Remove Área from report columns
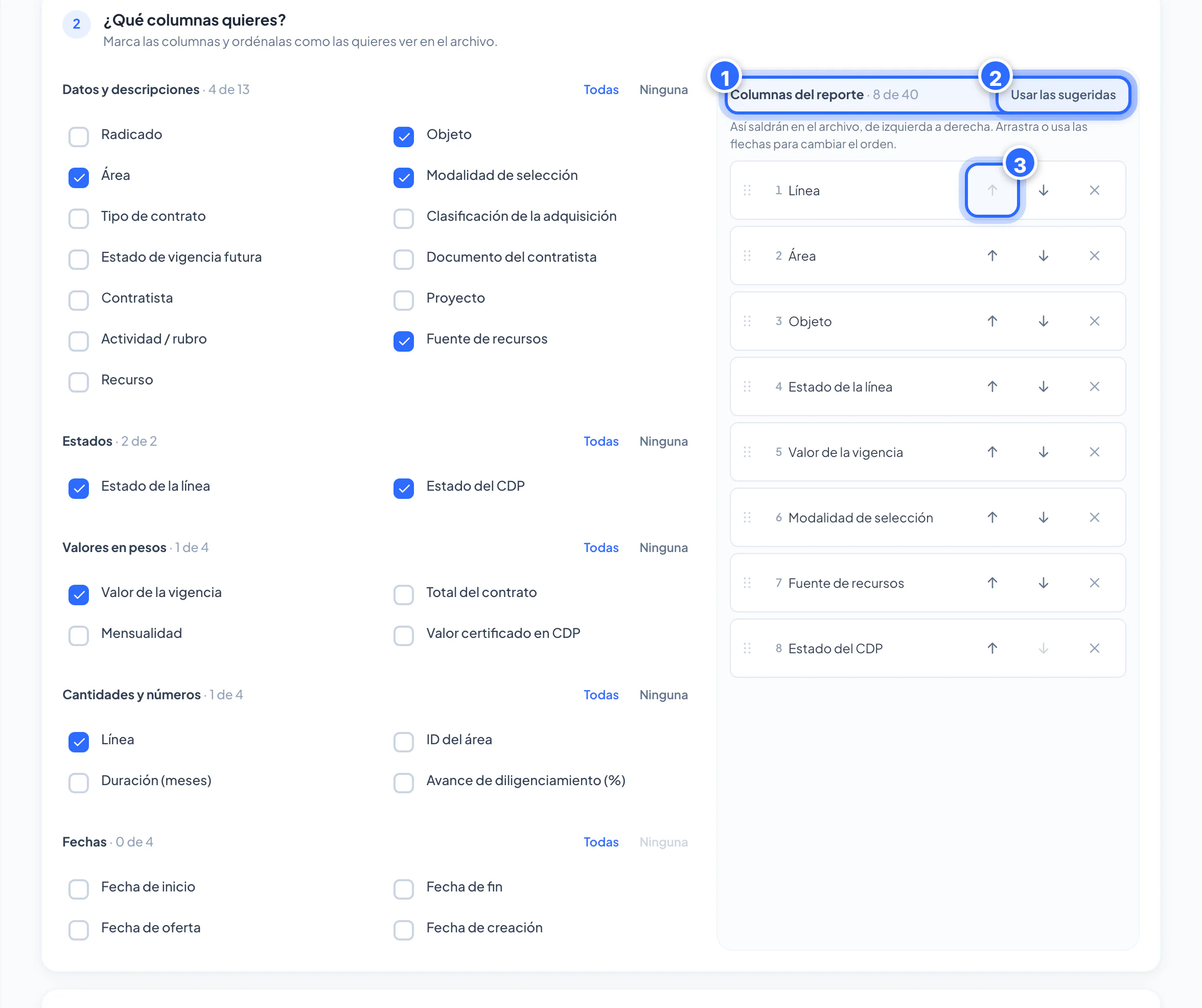Image resolution: width=1202 pixels, height=1008 pixels. (x=1094, y=256)
